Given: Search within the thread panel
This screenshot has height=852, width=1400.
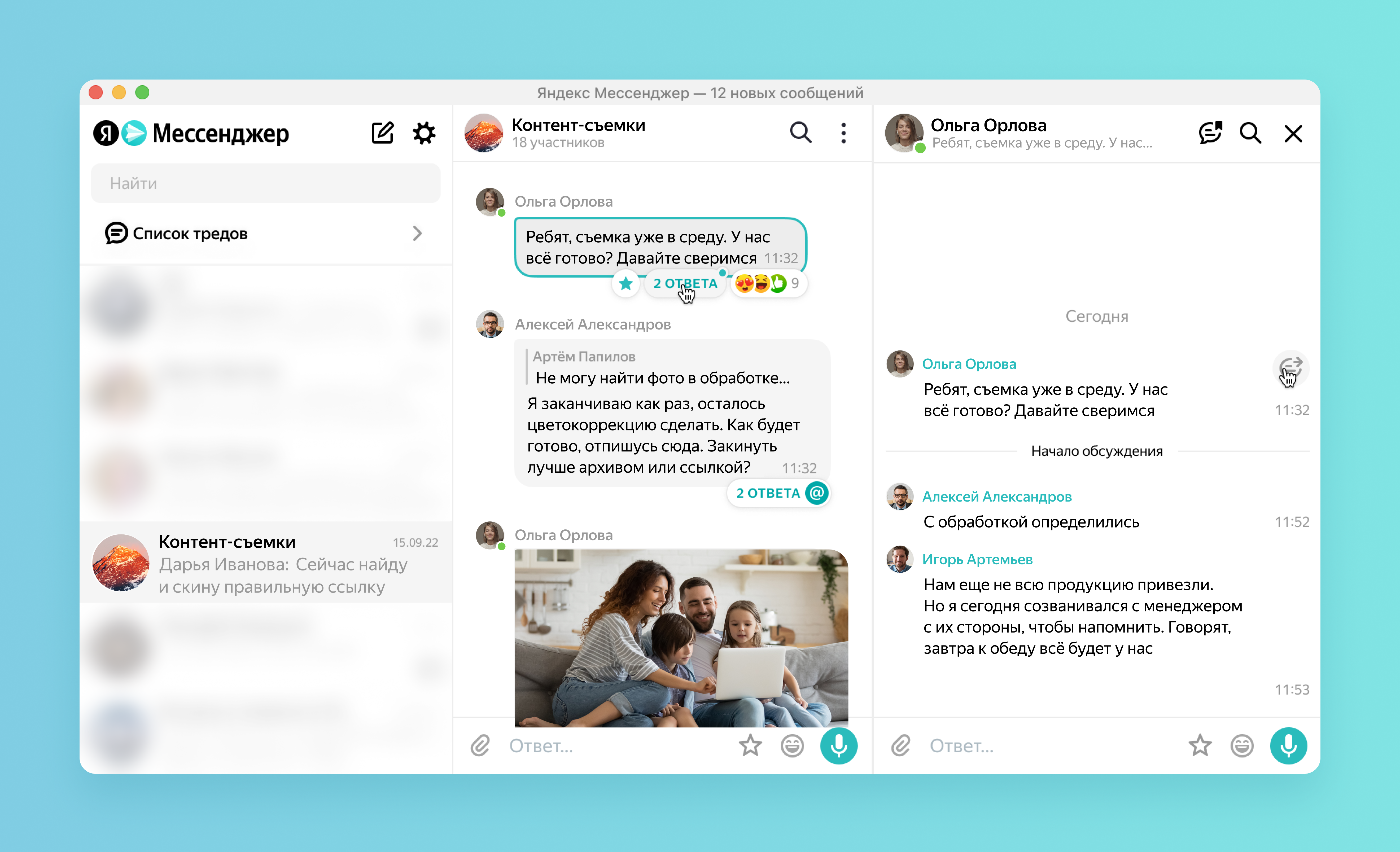Looking at the screenshot, I should click(1250, 133).
